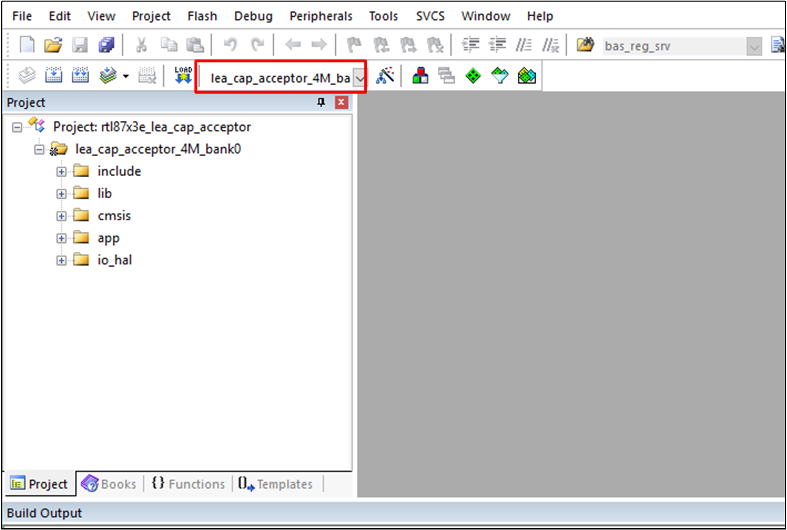787x530 pixels.
Task: Expand the app folder
Action: pos(61,238)
